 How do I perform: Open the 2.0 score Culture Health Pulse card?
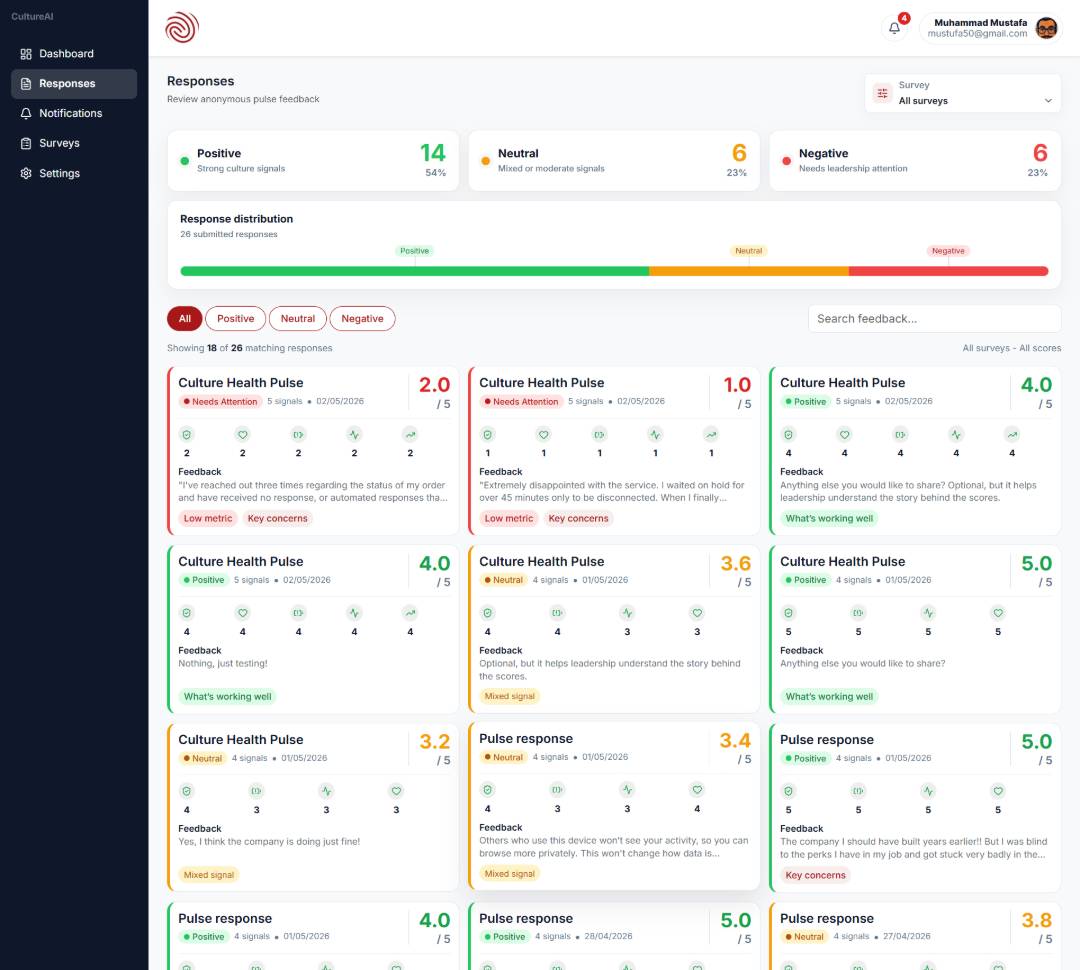tap(313, 451)
